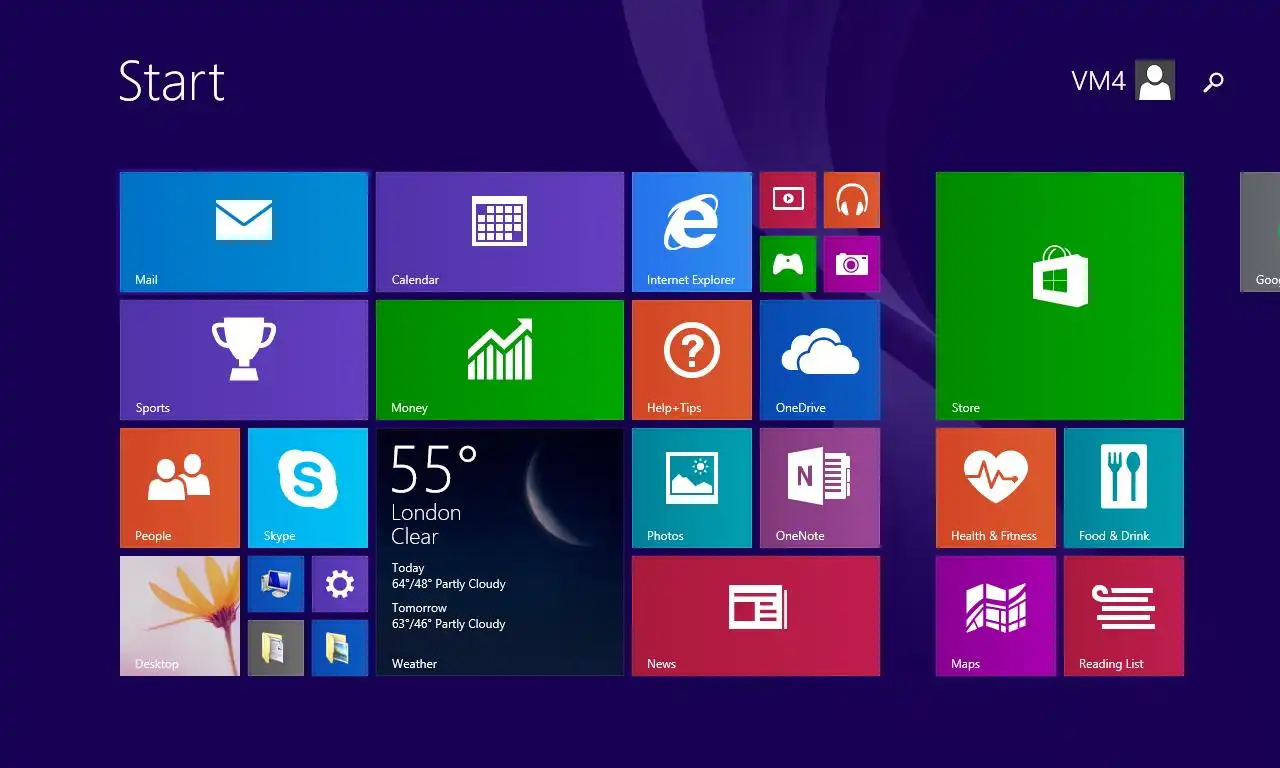1280x768 pixels.
Task: Open the OneDrive cloud tile
Action: pos(820,360)
